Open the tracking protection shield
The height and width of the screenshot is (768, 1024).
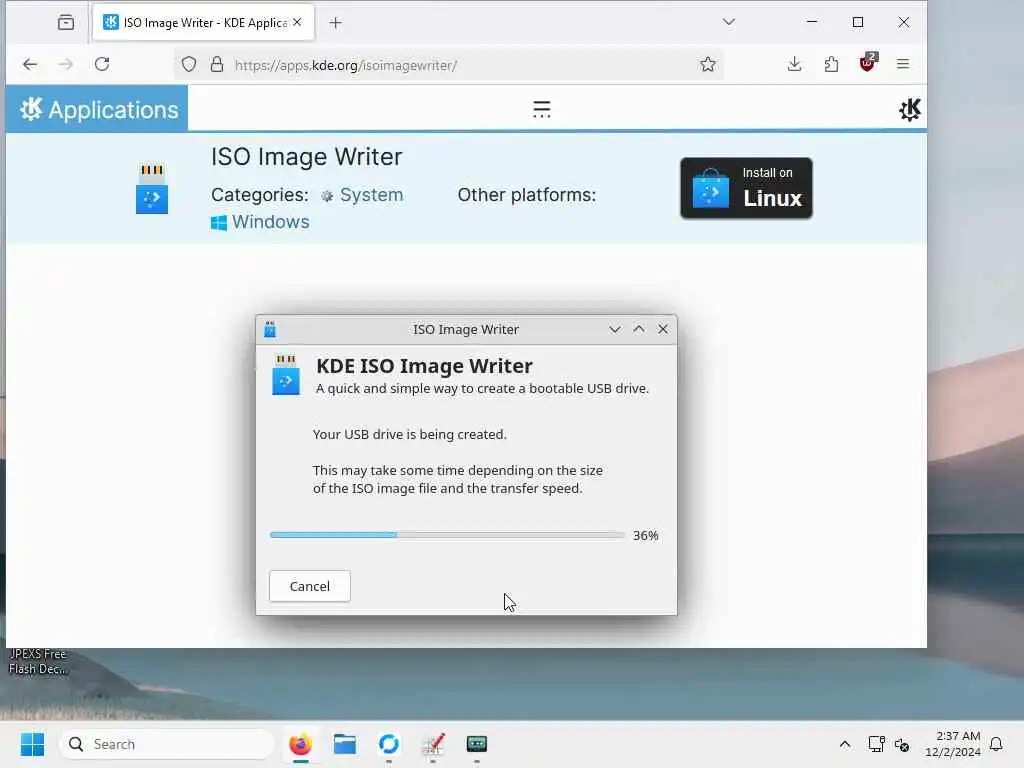coord(189,65)
